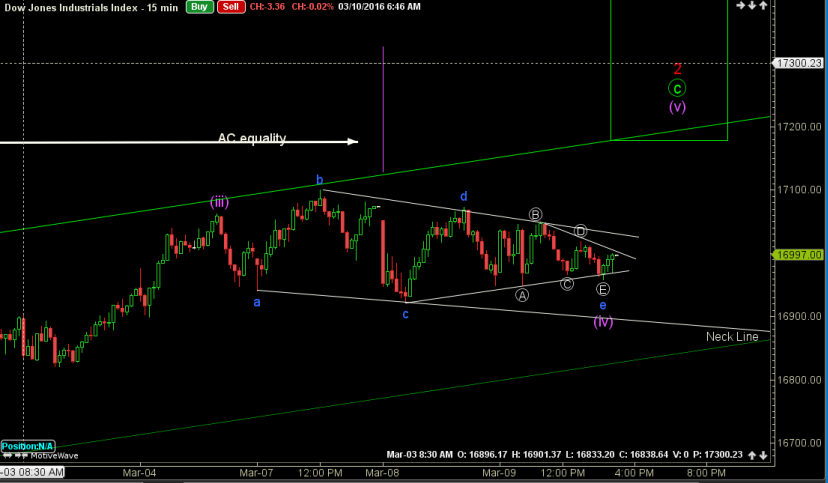Click the 16800.00 price axis label
The width and height of the screenshot is (828, 483).
[799, 380]
